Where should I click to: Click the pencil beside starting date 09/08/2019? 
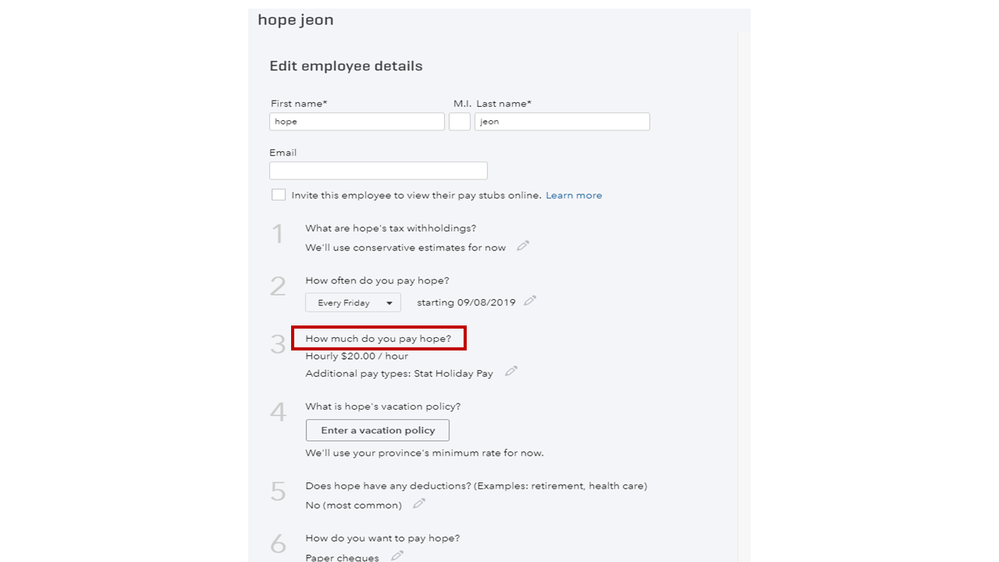pyautogui.click(x=530, y=301)
